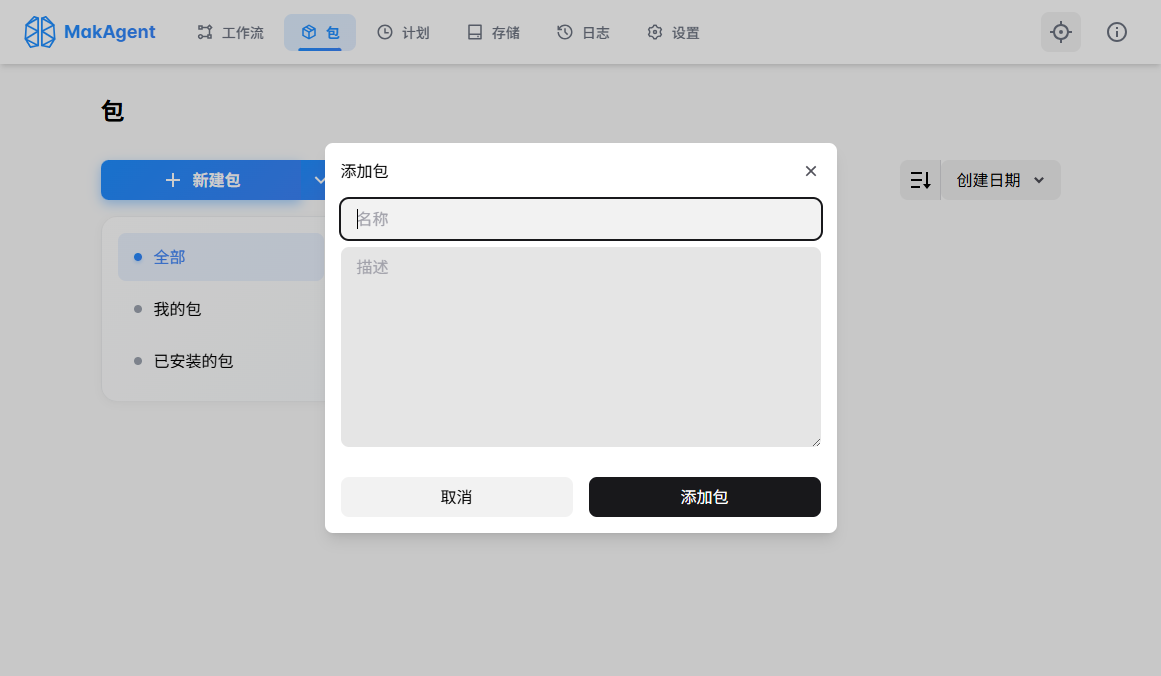
Task: Confirm with the black 添加包 button
Action: tap(704, 497)
